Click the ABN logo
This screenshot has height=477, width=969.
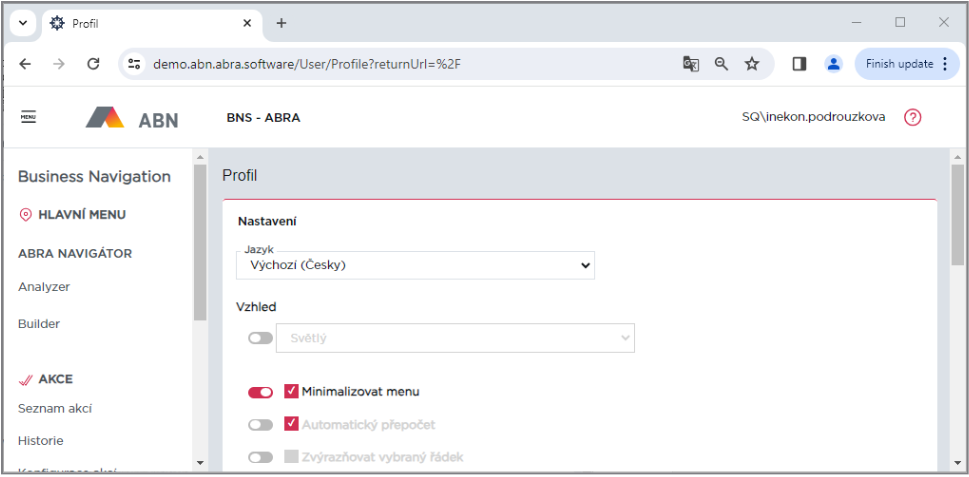tap(132, 117)
